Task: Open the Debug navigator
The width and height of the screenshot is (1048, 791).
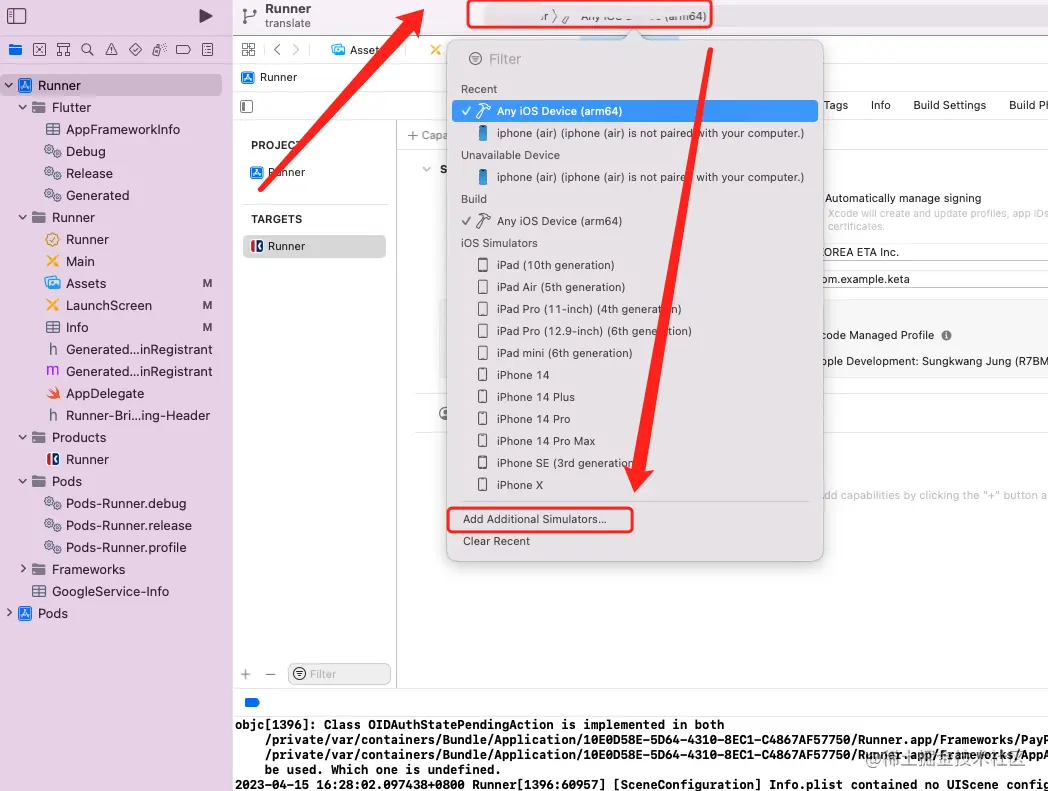Action: [x=159, y=49]
